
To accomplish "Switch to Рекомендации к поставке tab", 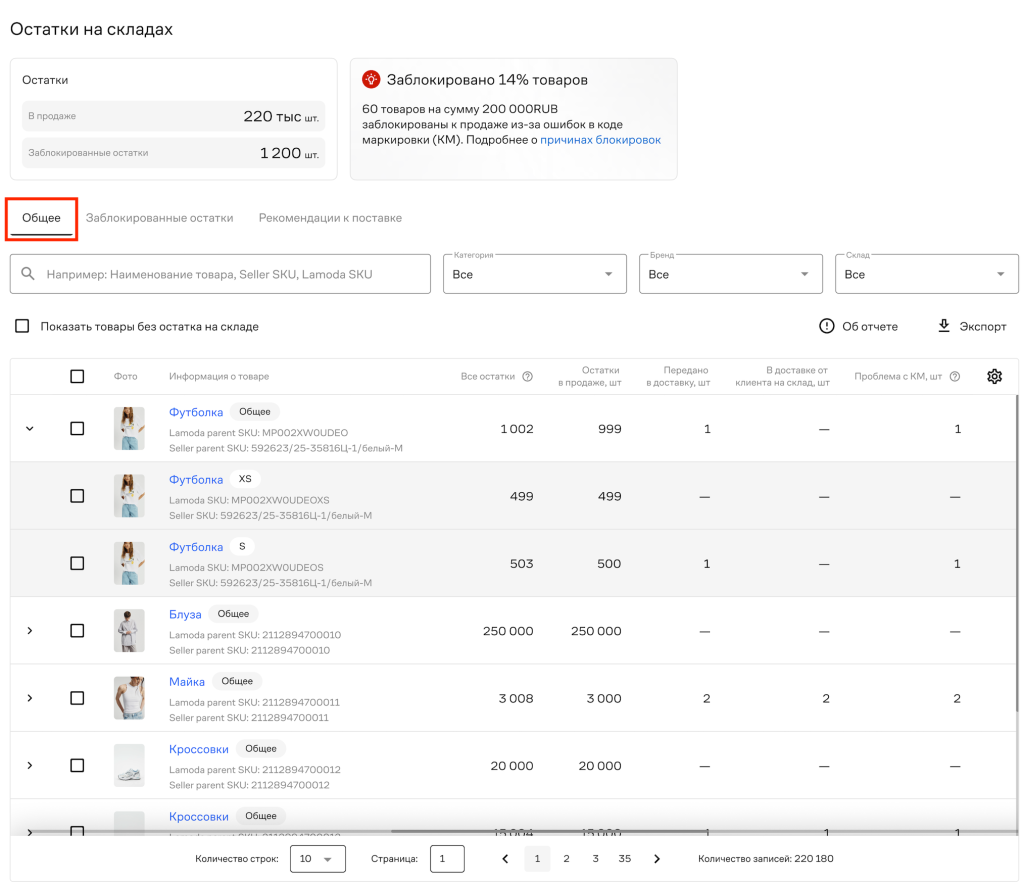I will [330, 218].
